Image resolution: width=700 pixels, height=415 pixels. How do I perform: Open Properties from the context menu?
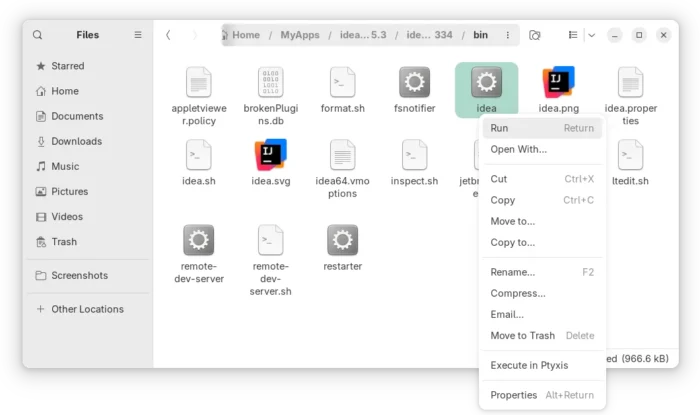pos(513,395)
